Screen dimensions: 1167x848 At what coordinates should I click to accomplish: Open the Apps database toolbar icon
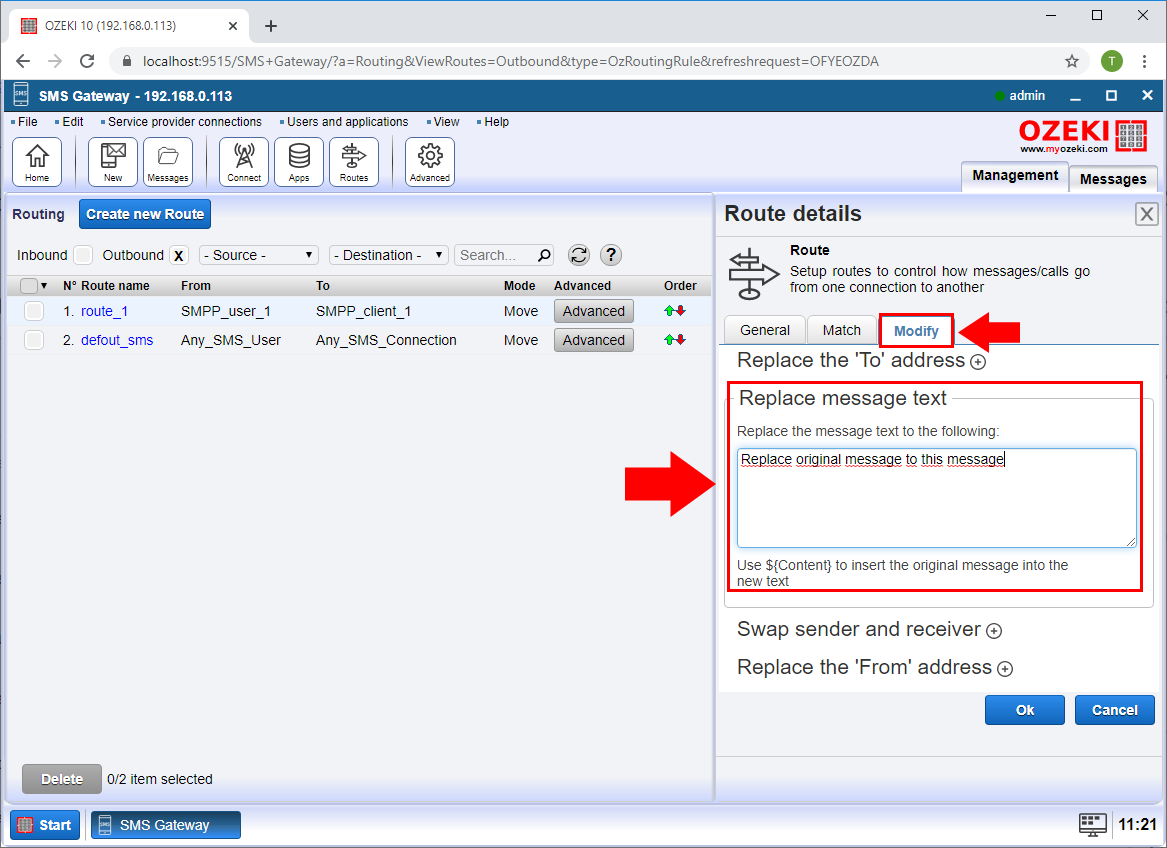(299, 162)
